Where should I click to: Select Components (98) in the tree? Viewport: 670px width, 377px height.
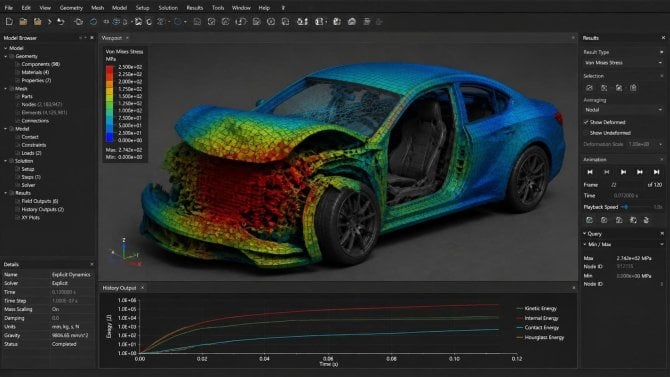pyautogui.click(x=41, y=64)
